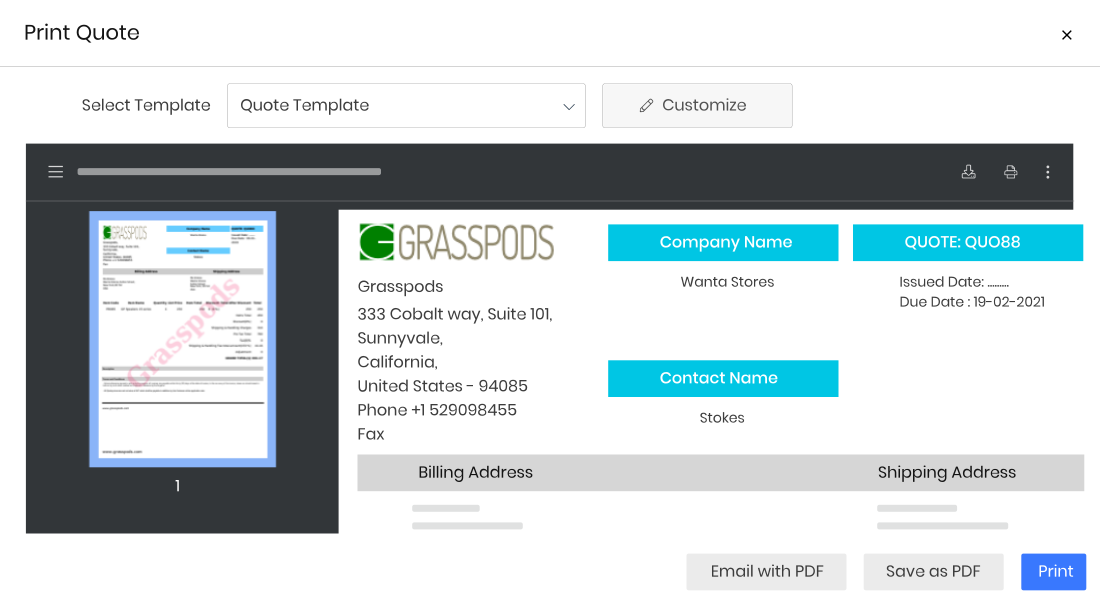The image size is (1100, 600).
Task: Click the printer icon in PDF toolbar
Action: point(1010,172)
